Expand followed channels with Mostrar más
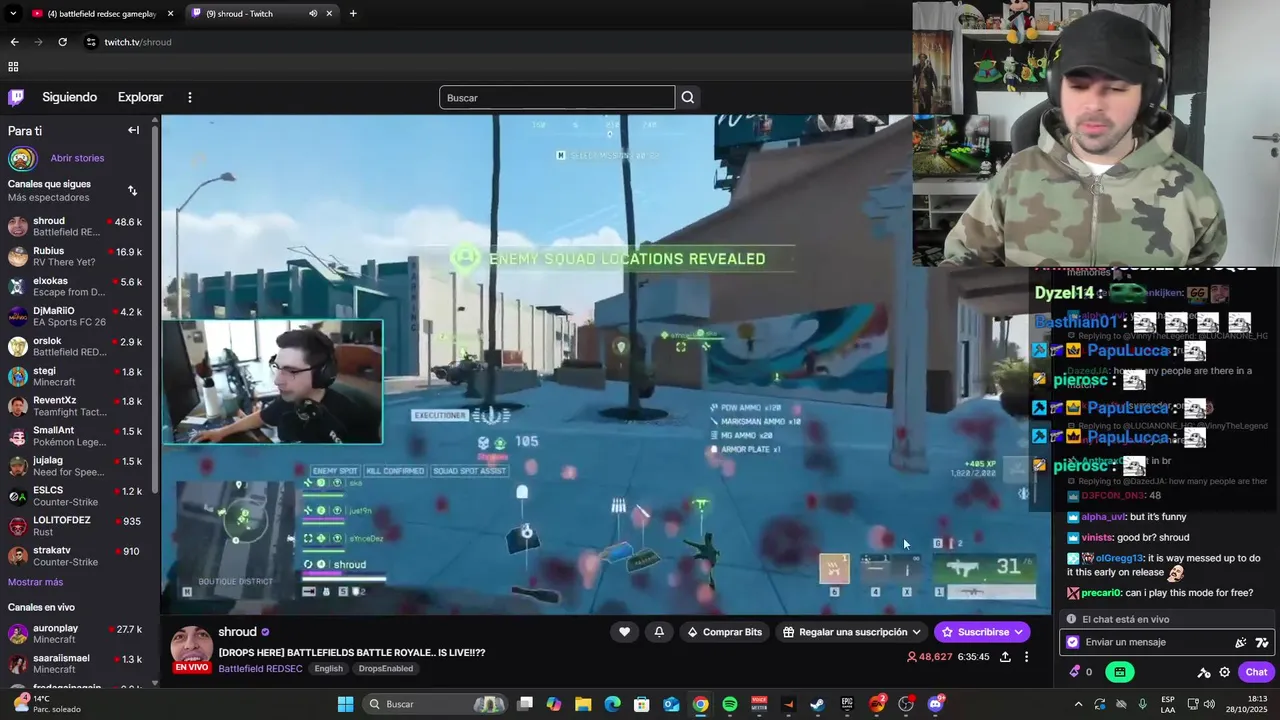 pyautogui.click(x=35, y=582)
